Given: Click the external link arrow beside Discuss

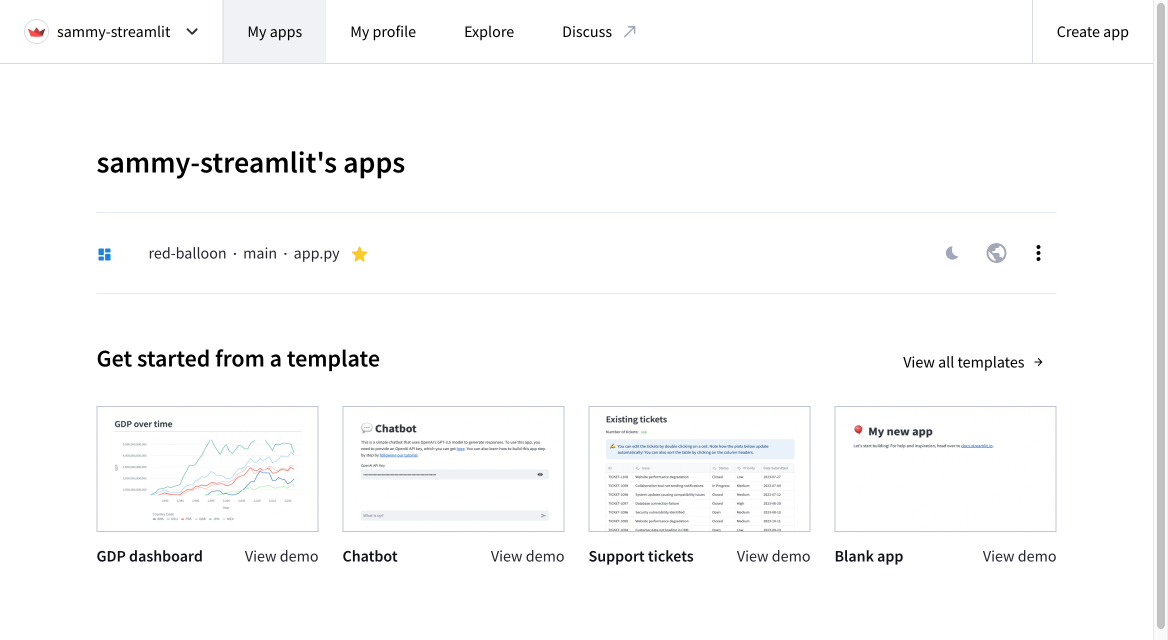Looking at the screenshot, I should pyautogui.click(x=630, y=32).
